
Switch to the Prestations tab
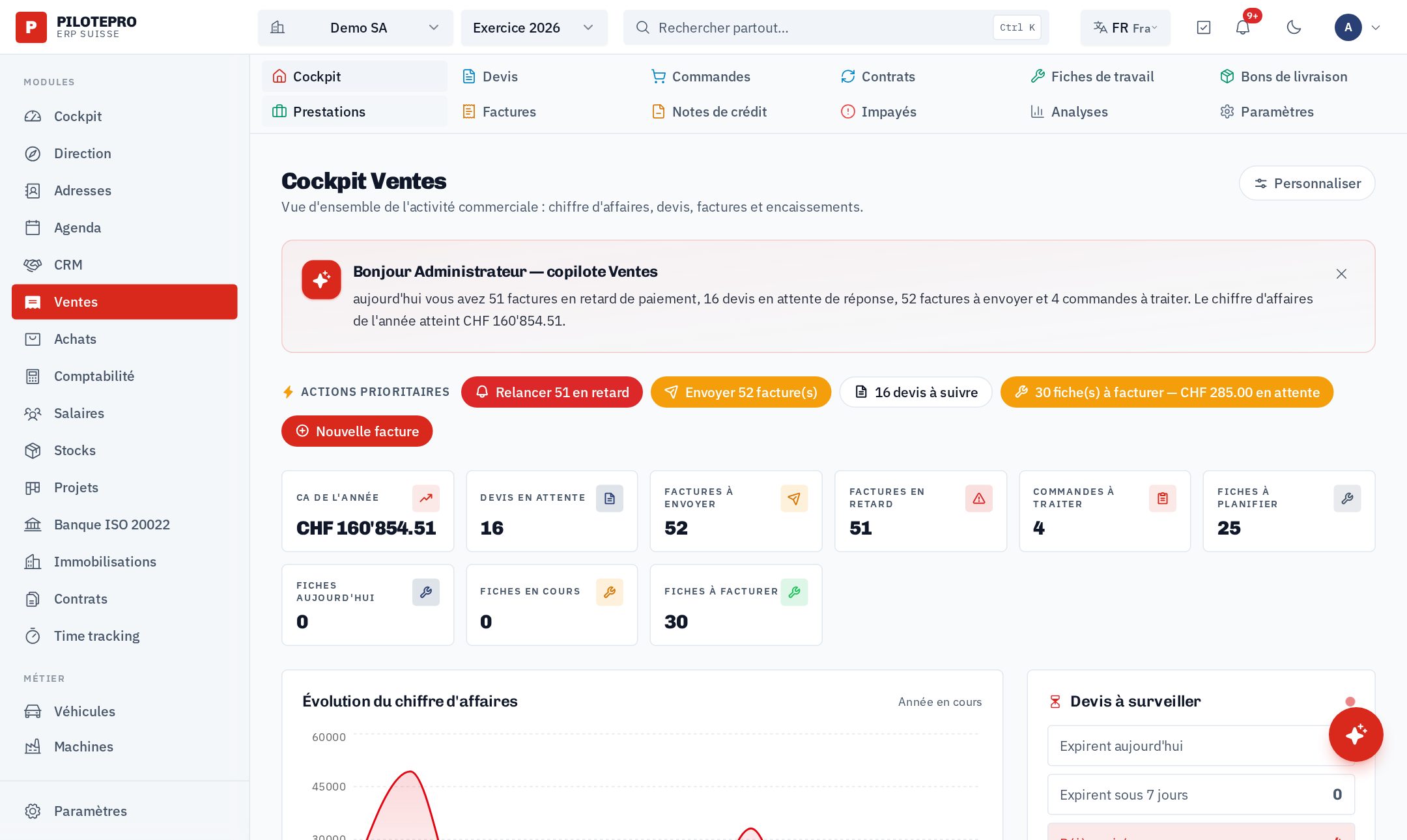[354, 112]
